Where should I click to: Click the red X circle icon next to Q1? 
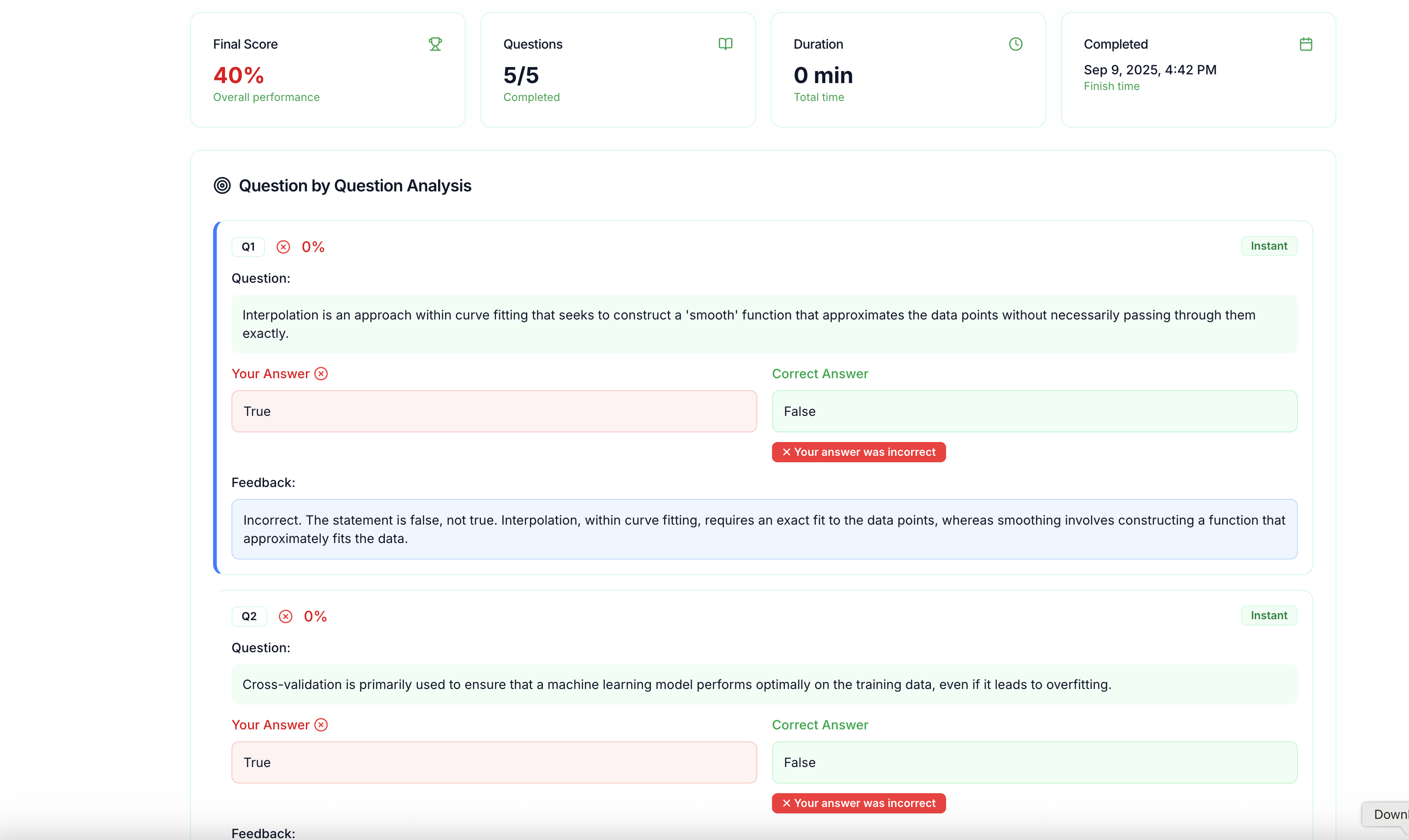coord(283,247)
